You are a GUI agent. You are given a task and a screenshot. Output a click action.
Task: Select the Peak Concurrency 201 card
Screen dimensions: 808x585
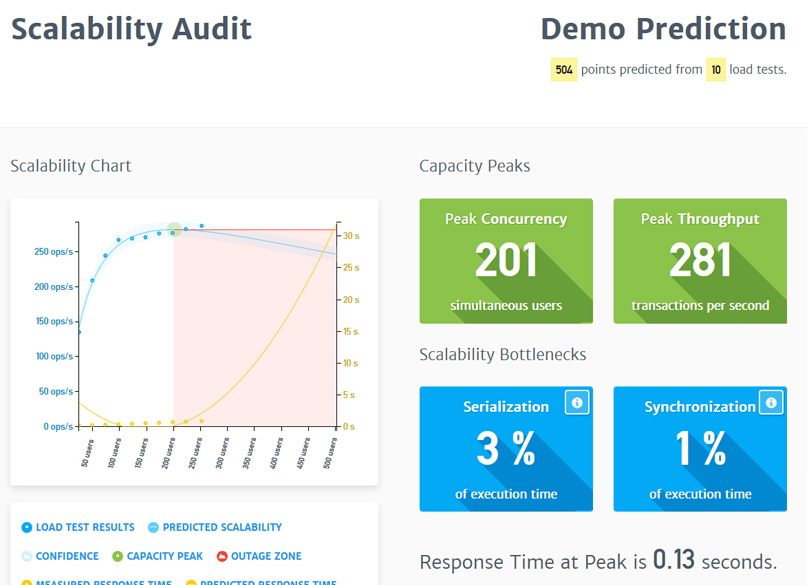click(506, 261)
